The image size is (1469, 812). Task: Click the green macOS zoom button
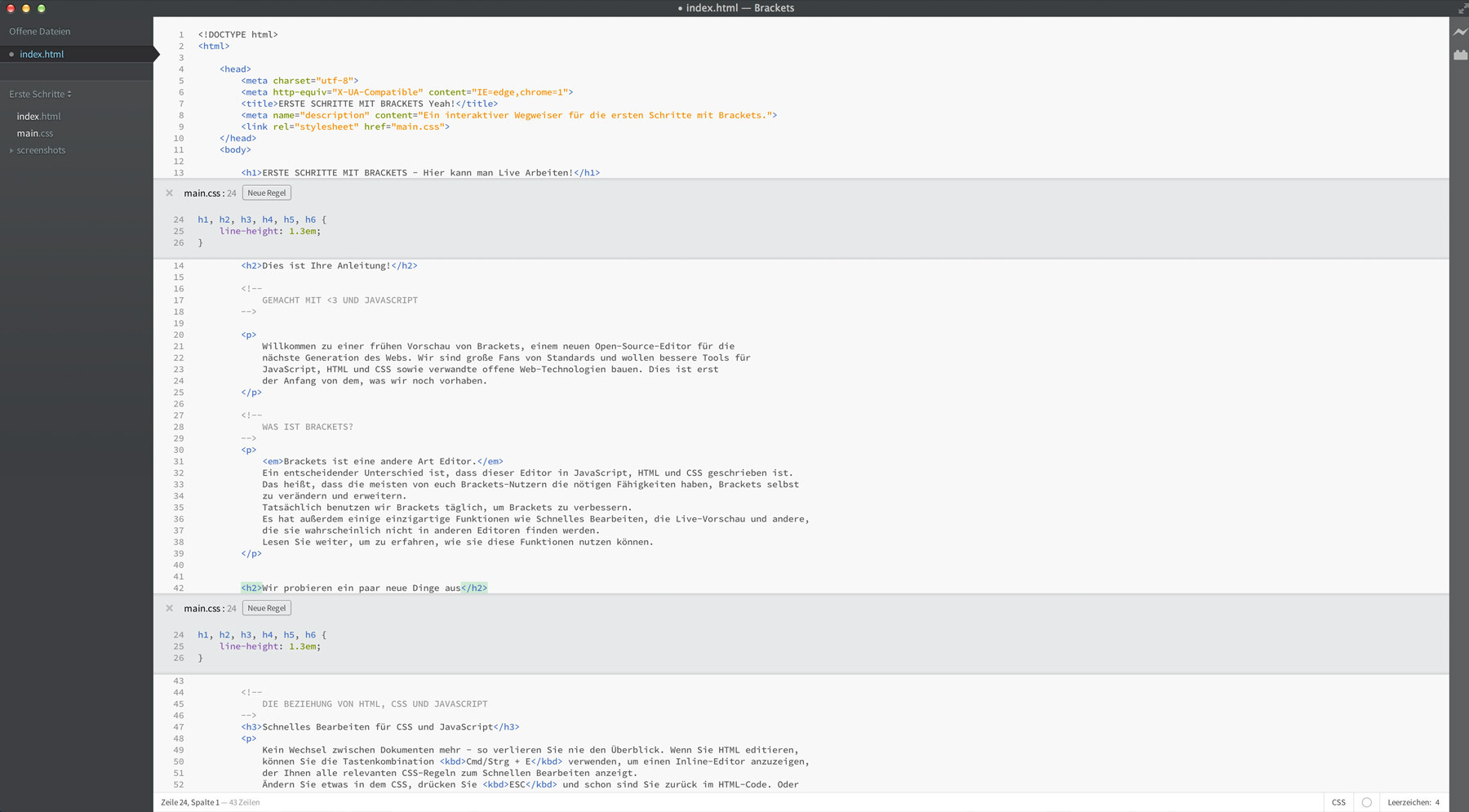pyautogui.click(x=42, y=8)
